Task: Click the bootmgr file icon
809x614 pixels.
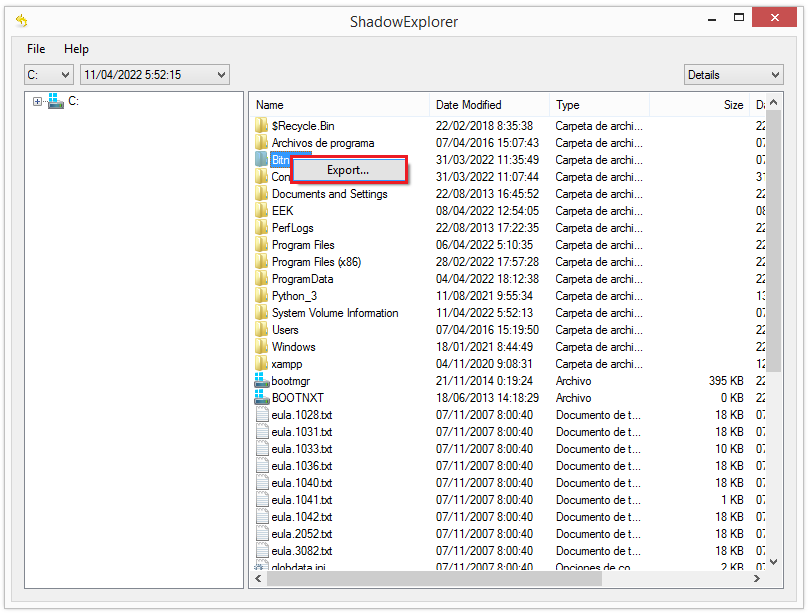Action: [x=262, y=381]
